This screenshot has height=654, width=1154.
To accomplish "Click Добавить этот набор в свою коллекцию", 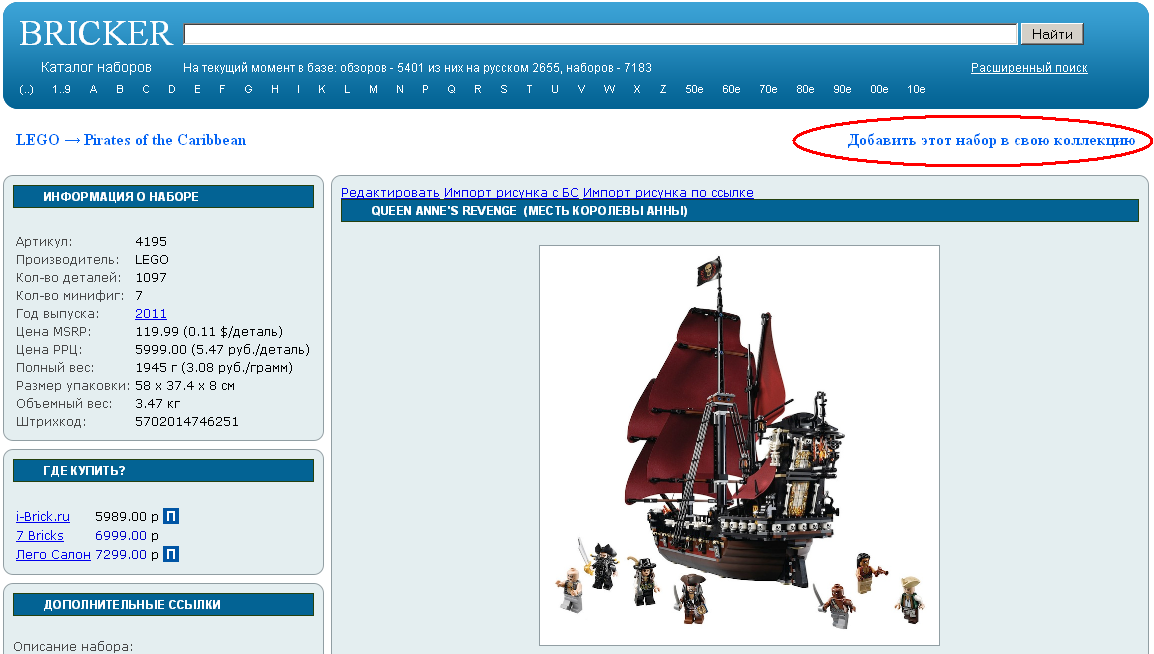I will point(991,140).
